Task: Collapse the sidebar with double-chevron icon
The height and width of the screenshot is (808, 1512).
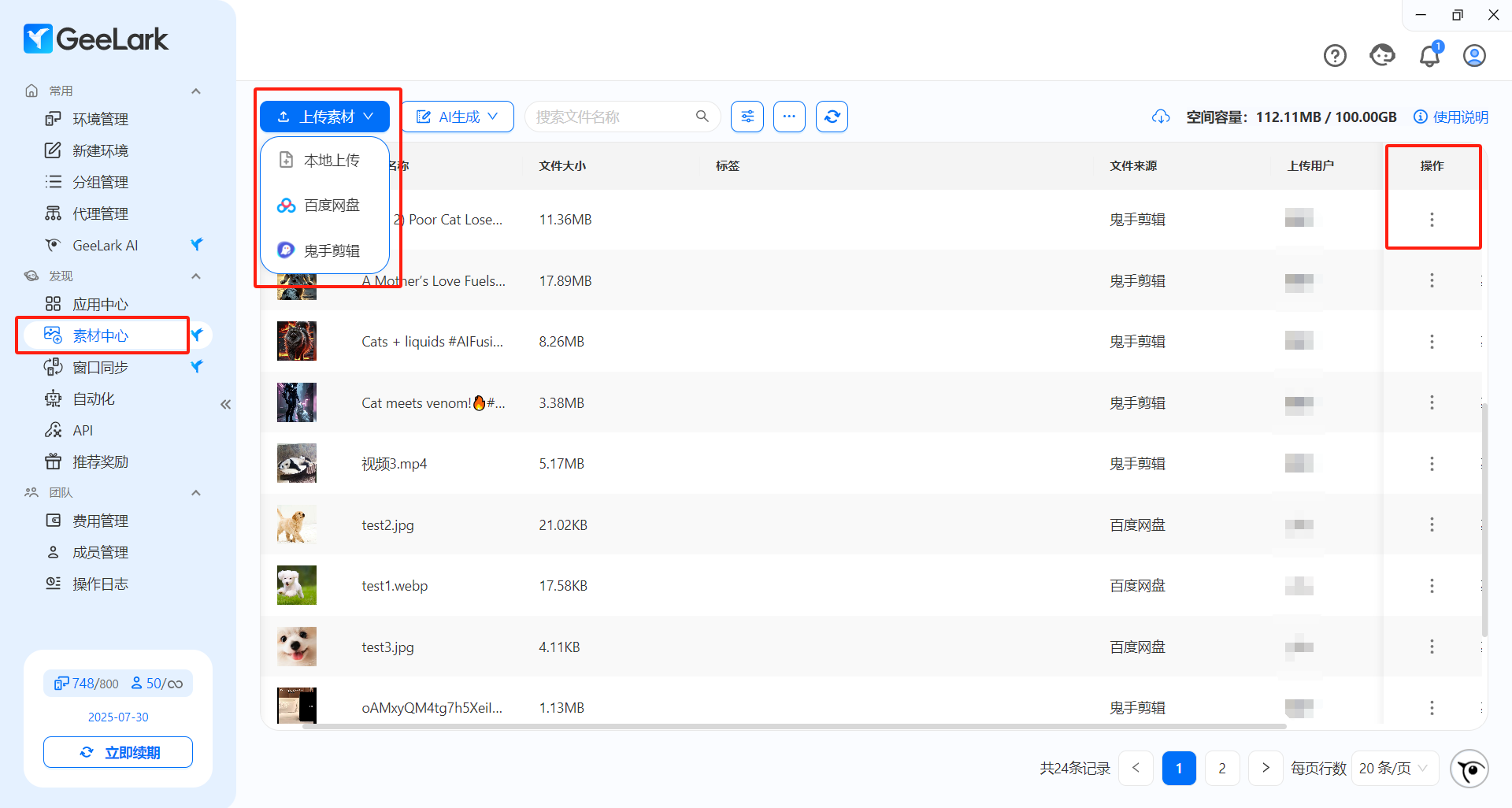Action: (226, 405)
